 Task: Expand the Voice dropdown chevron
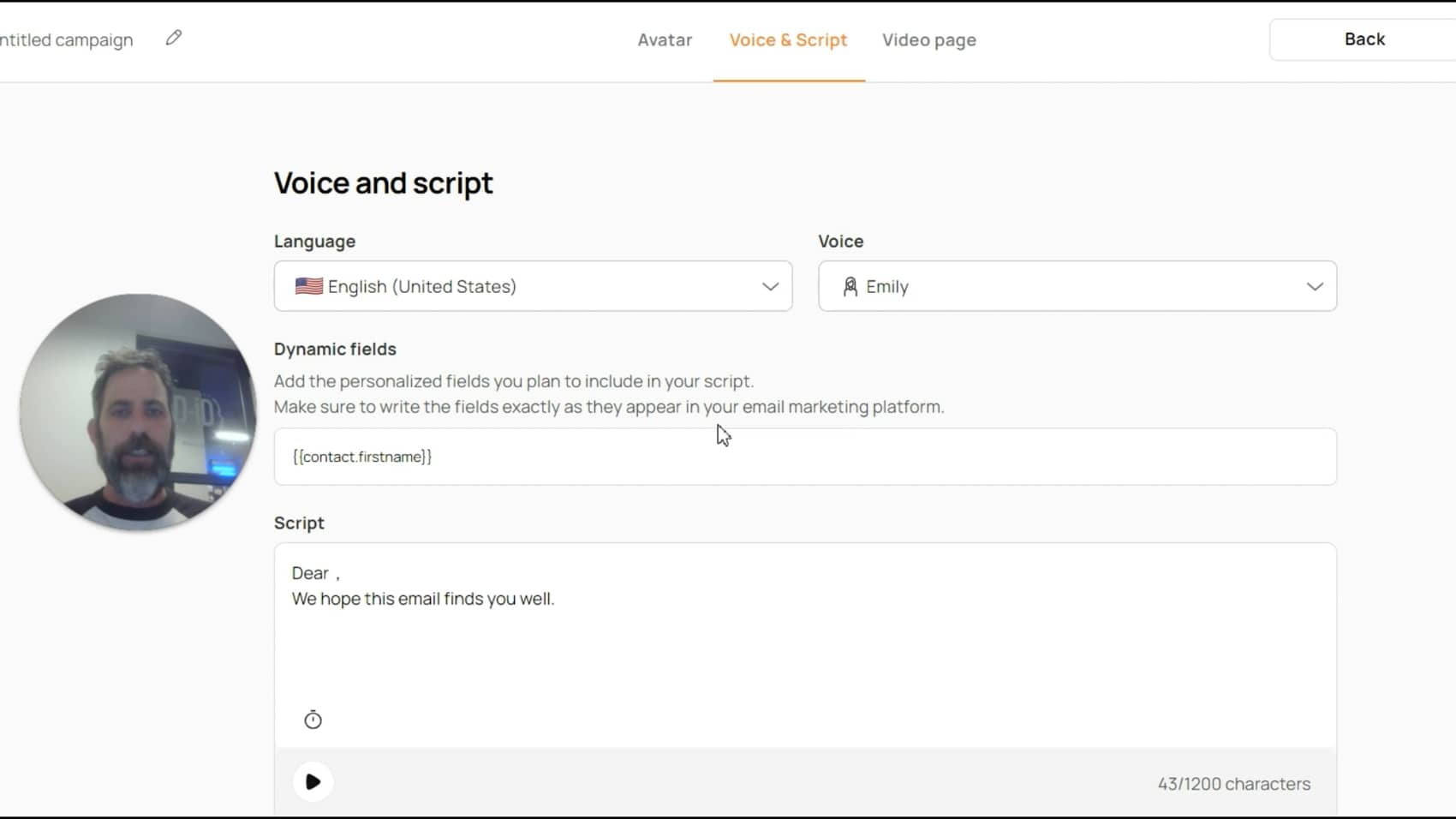click(1315, 286)
